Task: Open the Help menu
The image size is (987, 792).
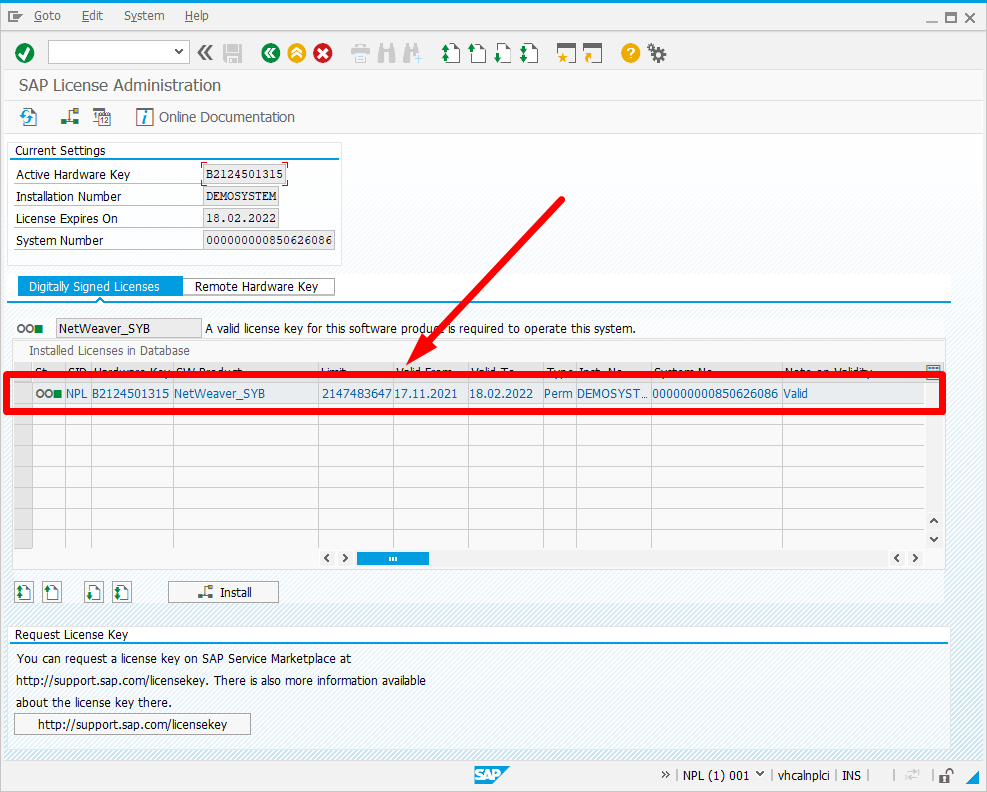Action: 196,16
